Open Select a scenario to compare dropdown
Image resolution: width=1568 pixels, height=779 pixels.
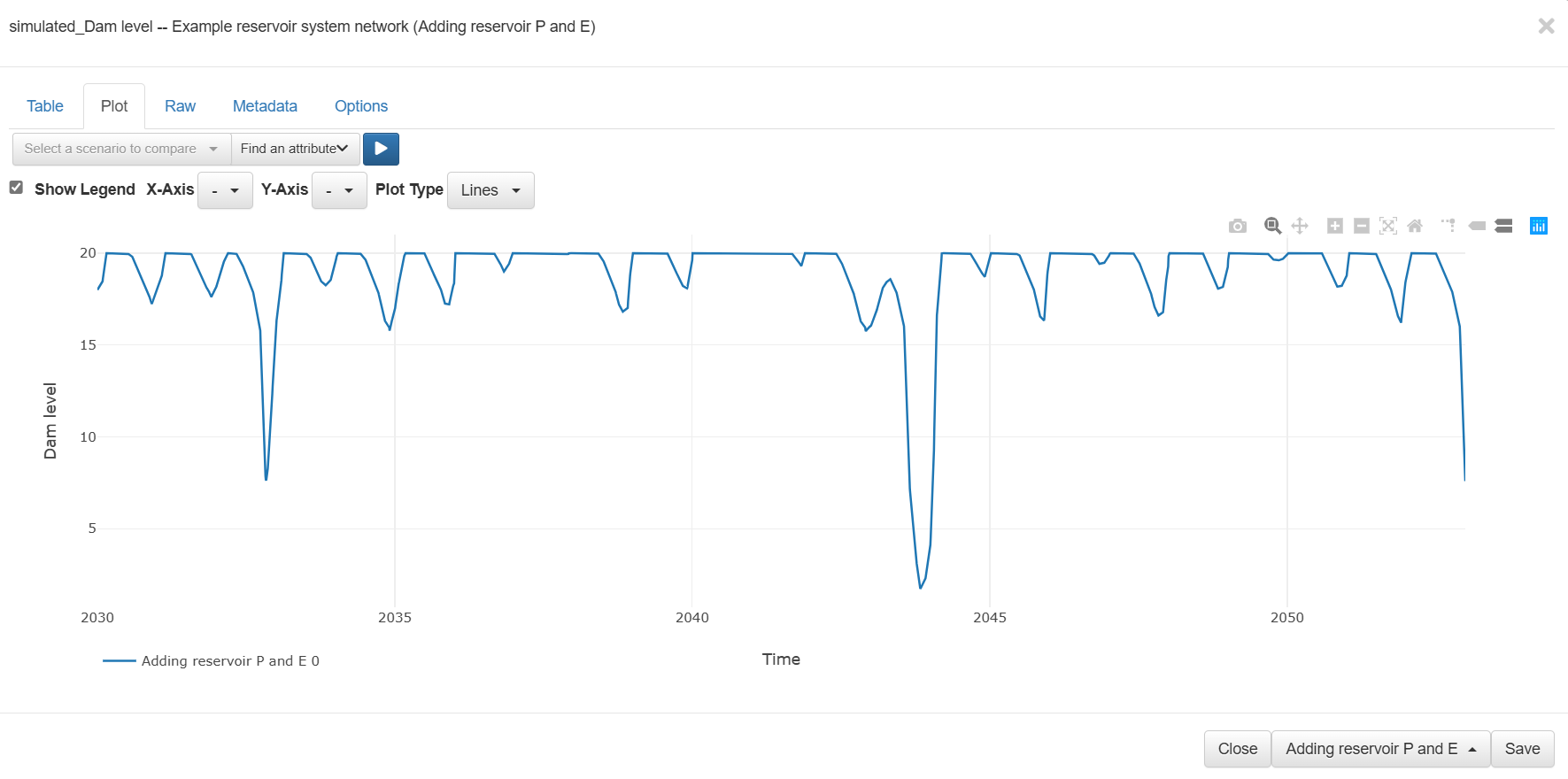pos(121,149)
